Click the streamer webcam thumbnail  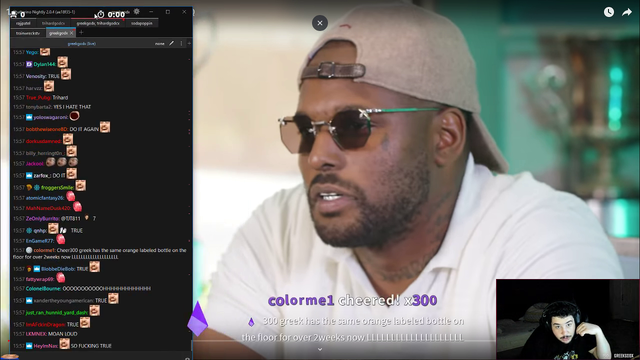click(567, 319)
